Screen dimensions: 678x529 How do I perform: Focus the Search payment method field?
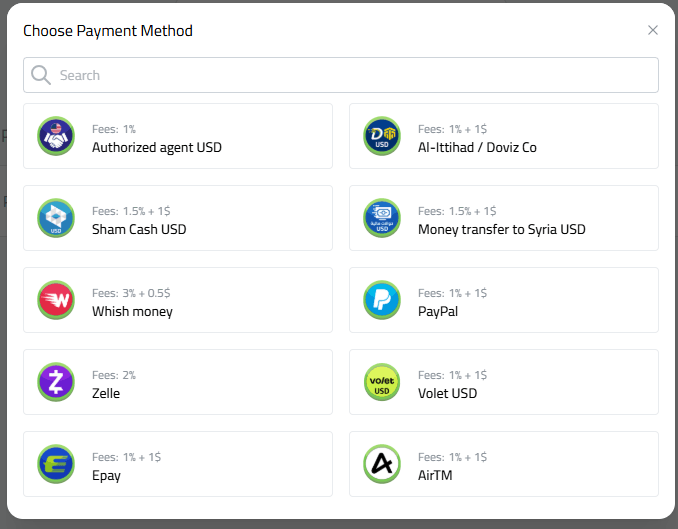pyautogui.click(x=341, y=75)
